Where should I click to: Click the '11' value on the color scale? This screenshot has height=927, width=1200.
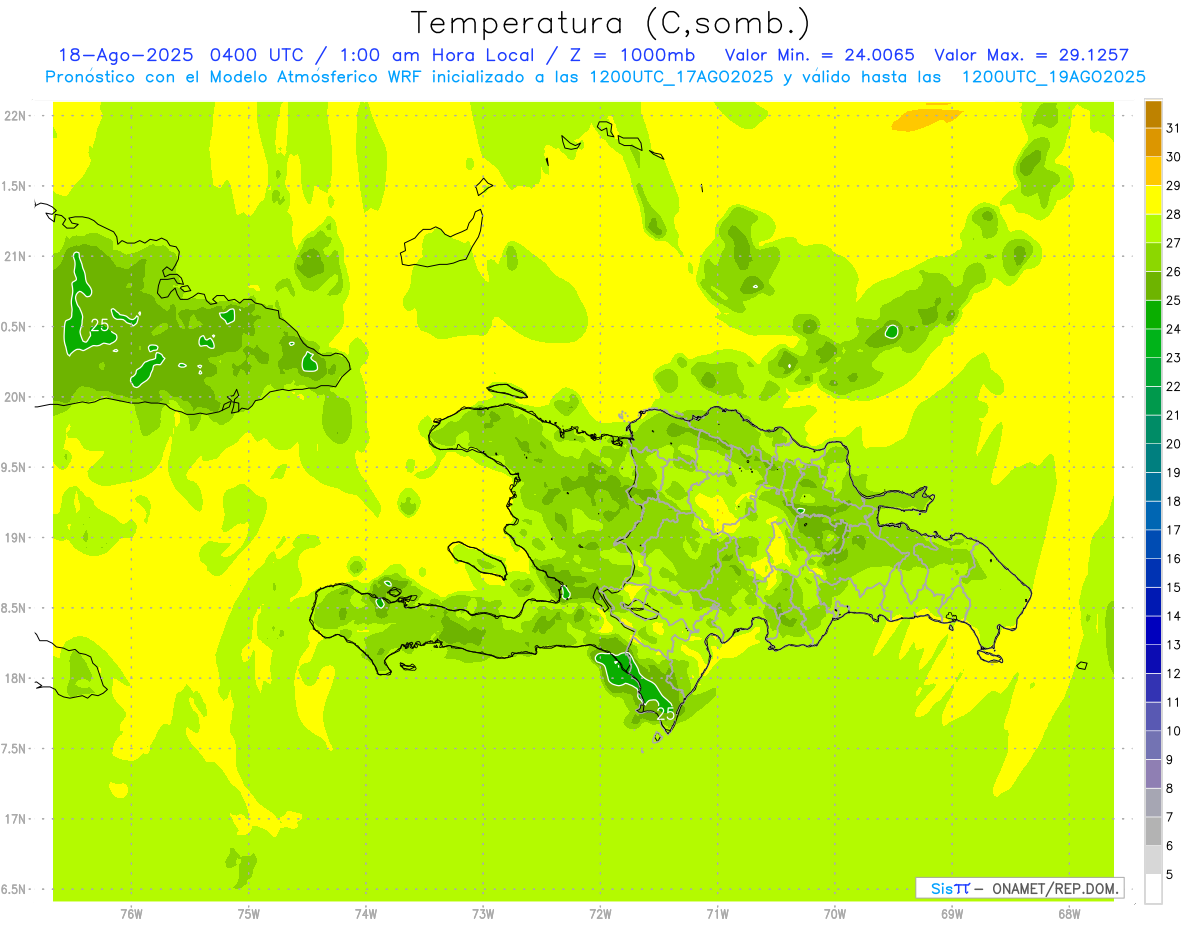[x=1173, y=702]
